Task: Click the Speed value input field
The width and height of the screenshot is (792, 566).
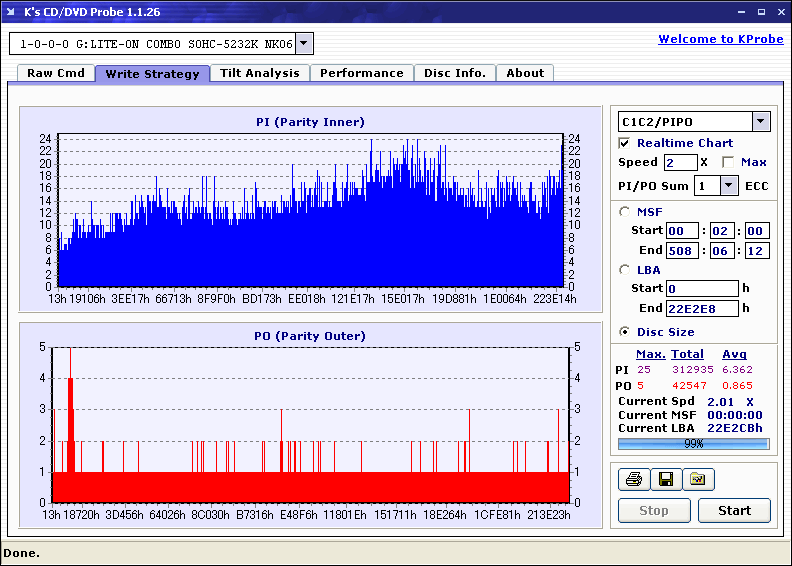Action: point(680,162)
